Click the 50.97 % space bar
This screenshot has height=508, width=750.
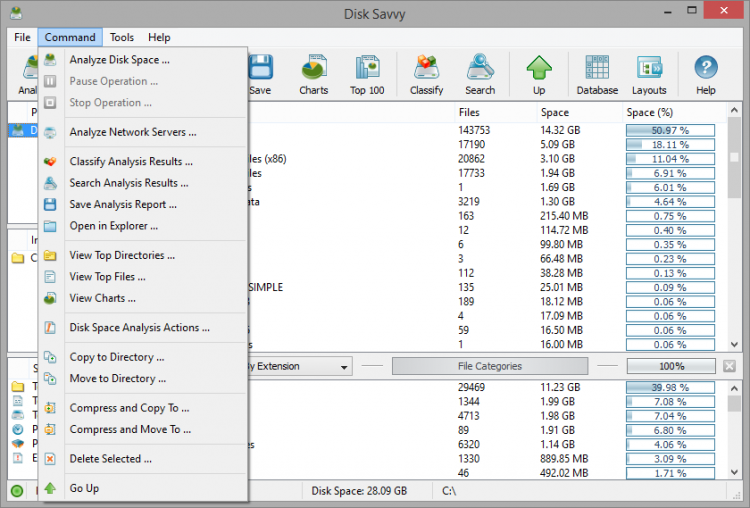670,131
